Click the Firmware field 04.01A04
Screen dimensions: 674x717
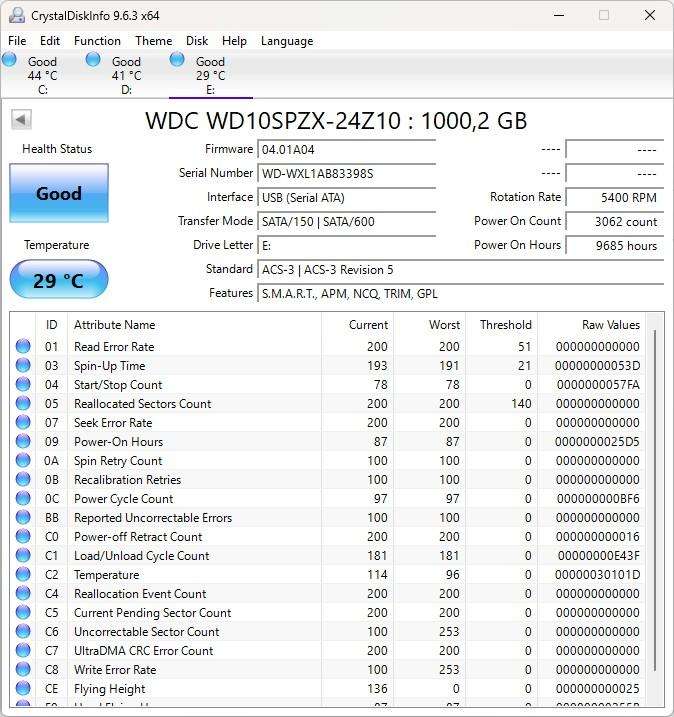tap(347, 150)
